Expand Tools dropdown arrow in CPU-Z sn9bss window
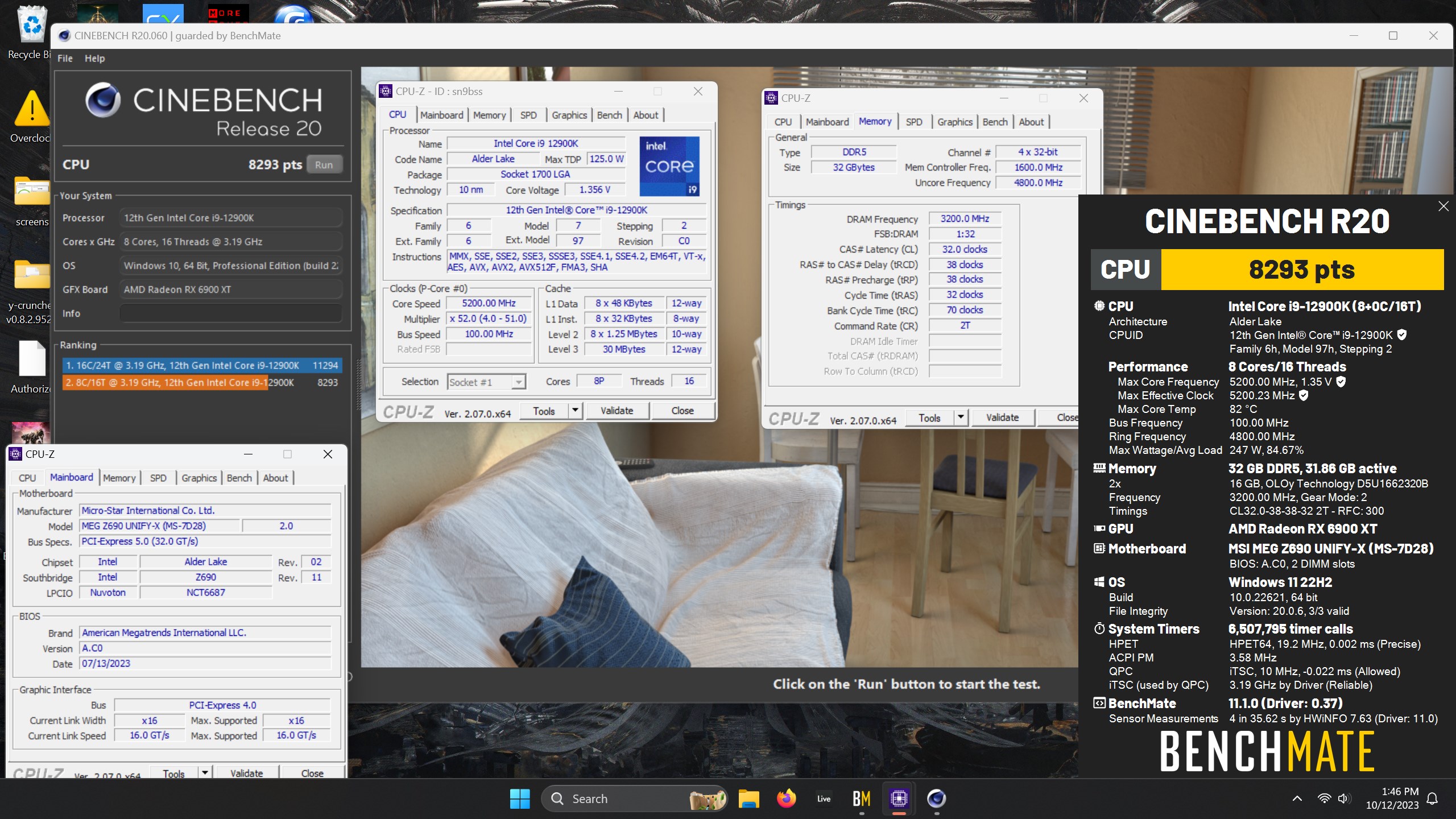This screenshot has height=819, width=1456. pyautogui.click(x=575, y=411)
